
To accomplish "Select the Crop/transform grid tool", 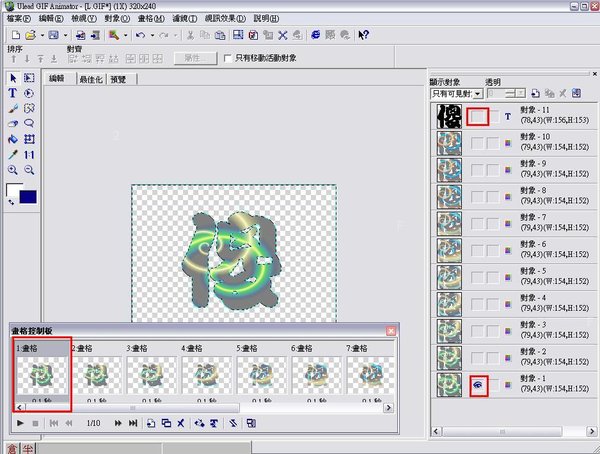I will pos(29,139).
